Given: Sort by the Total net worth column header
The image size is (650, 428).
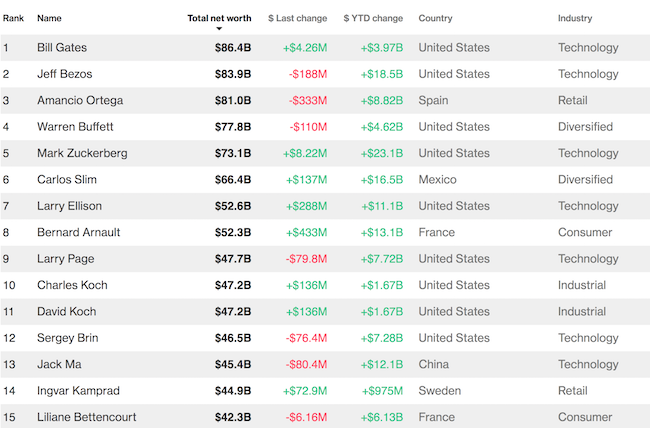Looking at the screenshot, I should [x=219, y=18].
